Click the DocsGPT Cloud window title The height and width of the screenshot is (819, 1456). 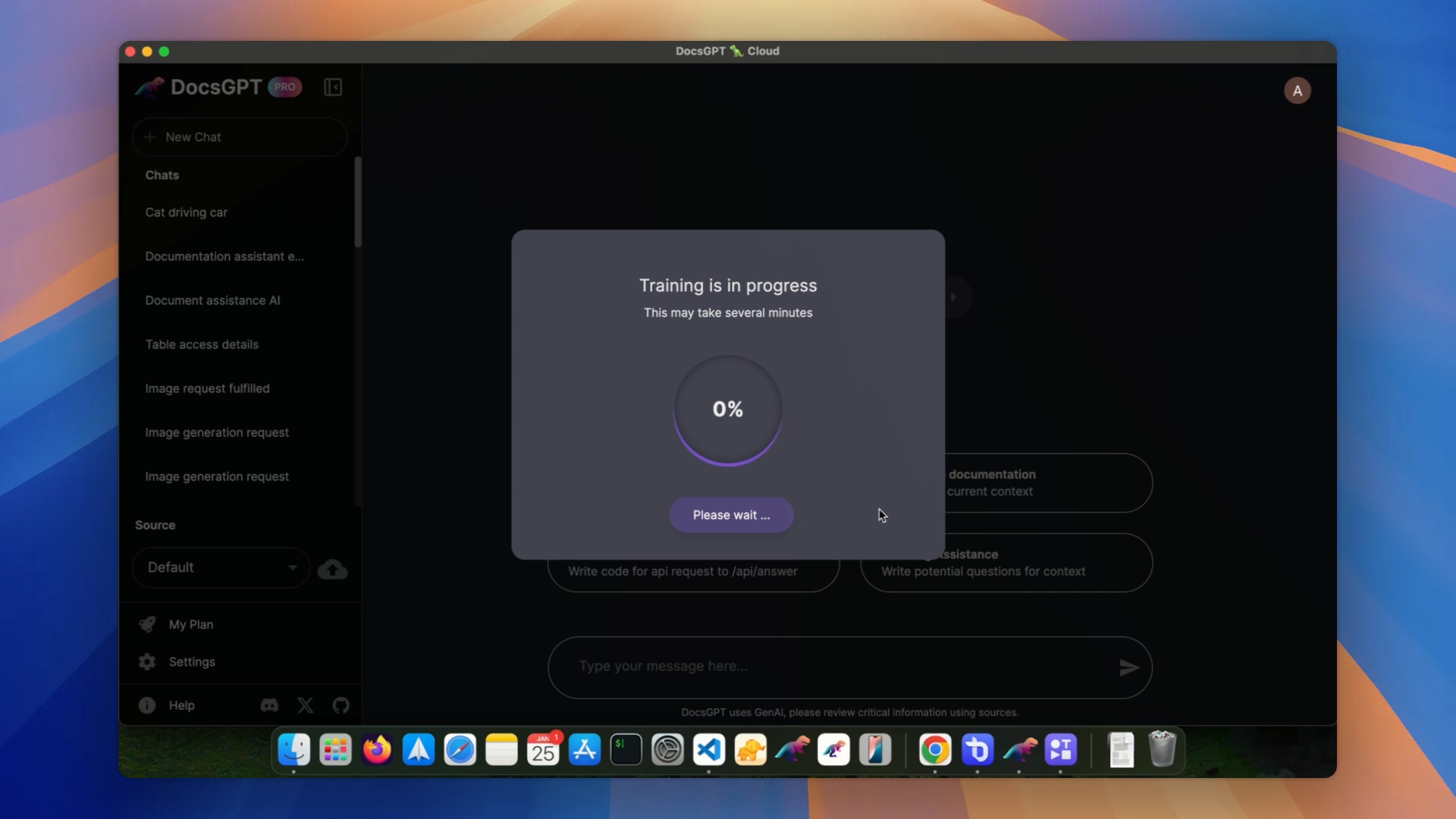click(728, 51)
